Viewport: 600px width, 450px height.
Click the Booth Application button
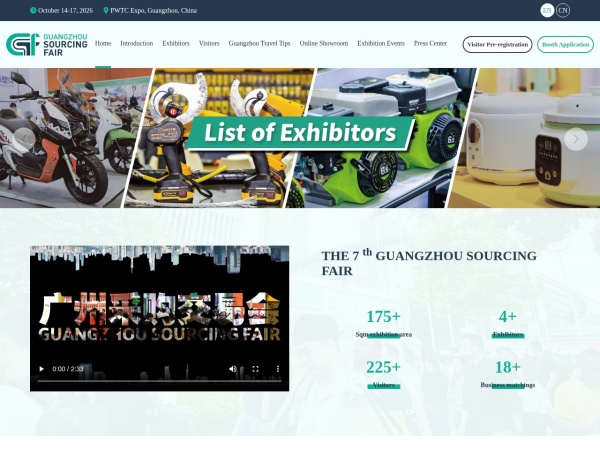566,44
